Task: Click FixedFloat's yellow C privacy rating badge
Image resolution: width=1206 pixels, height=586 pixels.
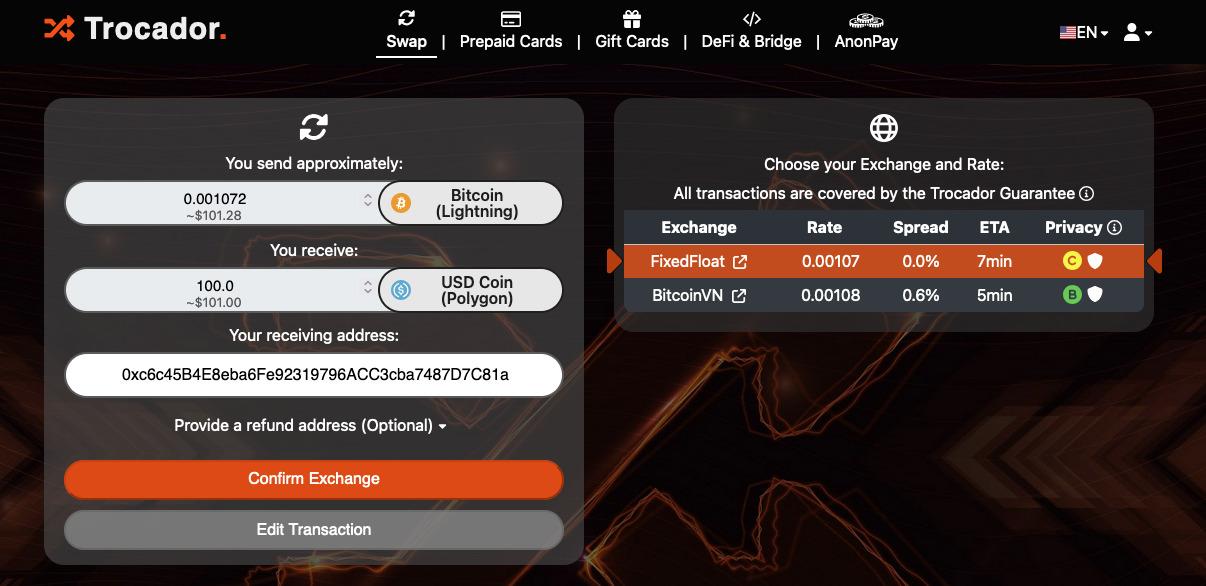Action: 1072,262
